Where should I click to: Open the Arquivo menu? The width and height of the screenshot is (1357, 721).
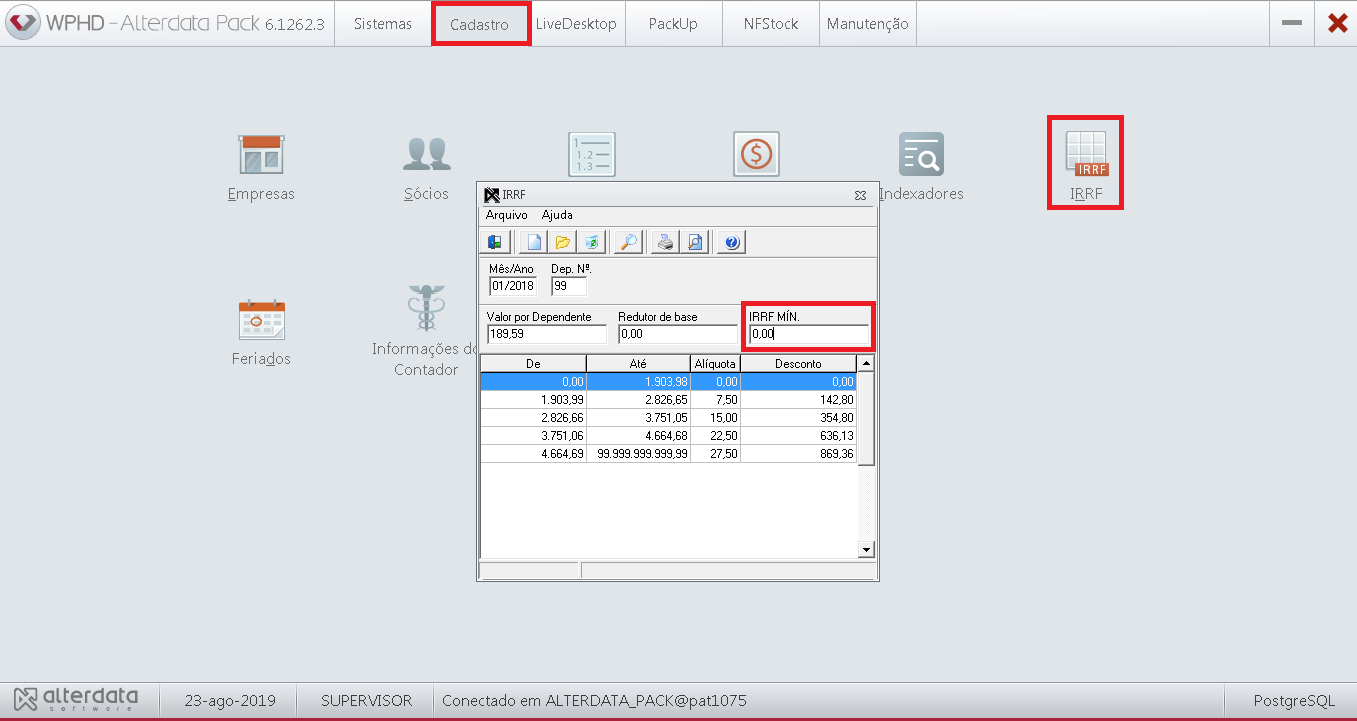pos(506,215)
